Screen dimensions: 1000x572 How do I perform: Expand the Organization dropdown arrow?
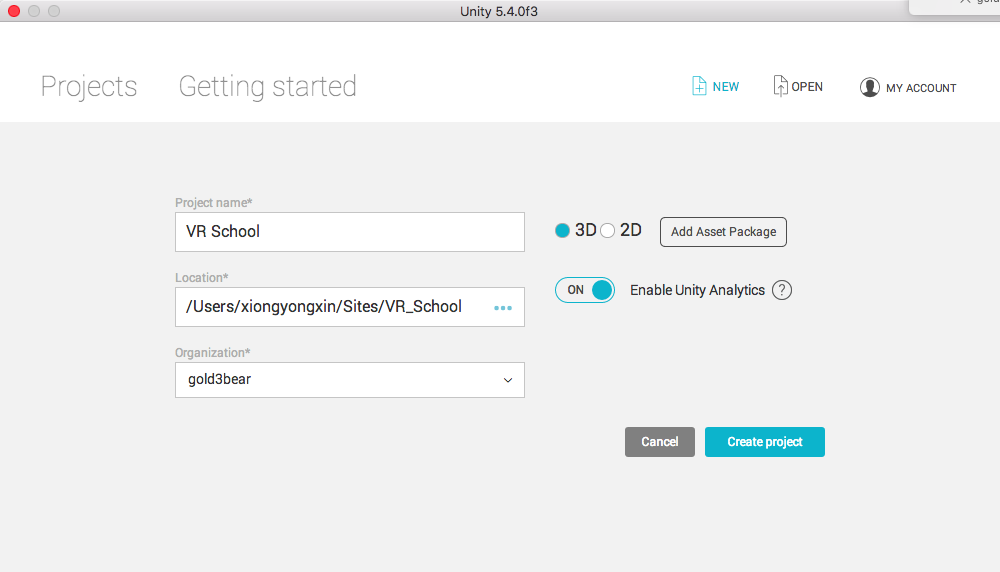[x=508, y=380]
